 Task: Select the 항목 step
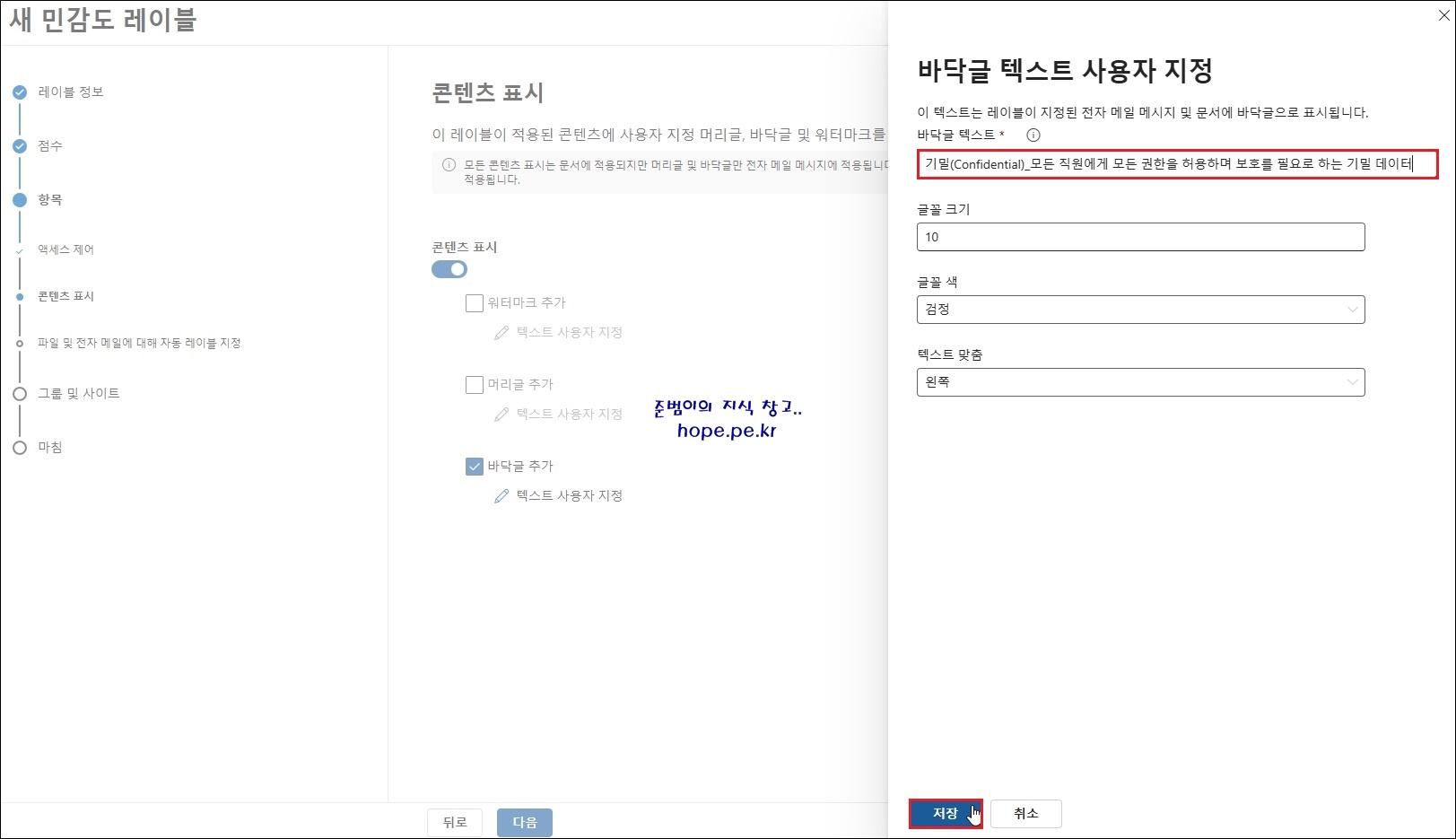50,200
